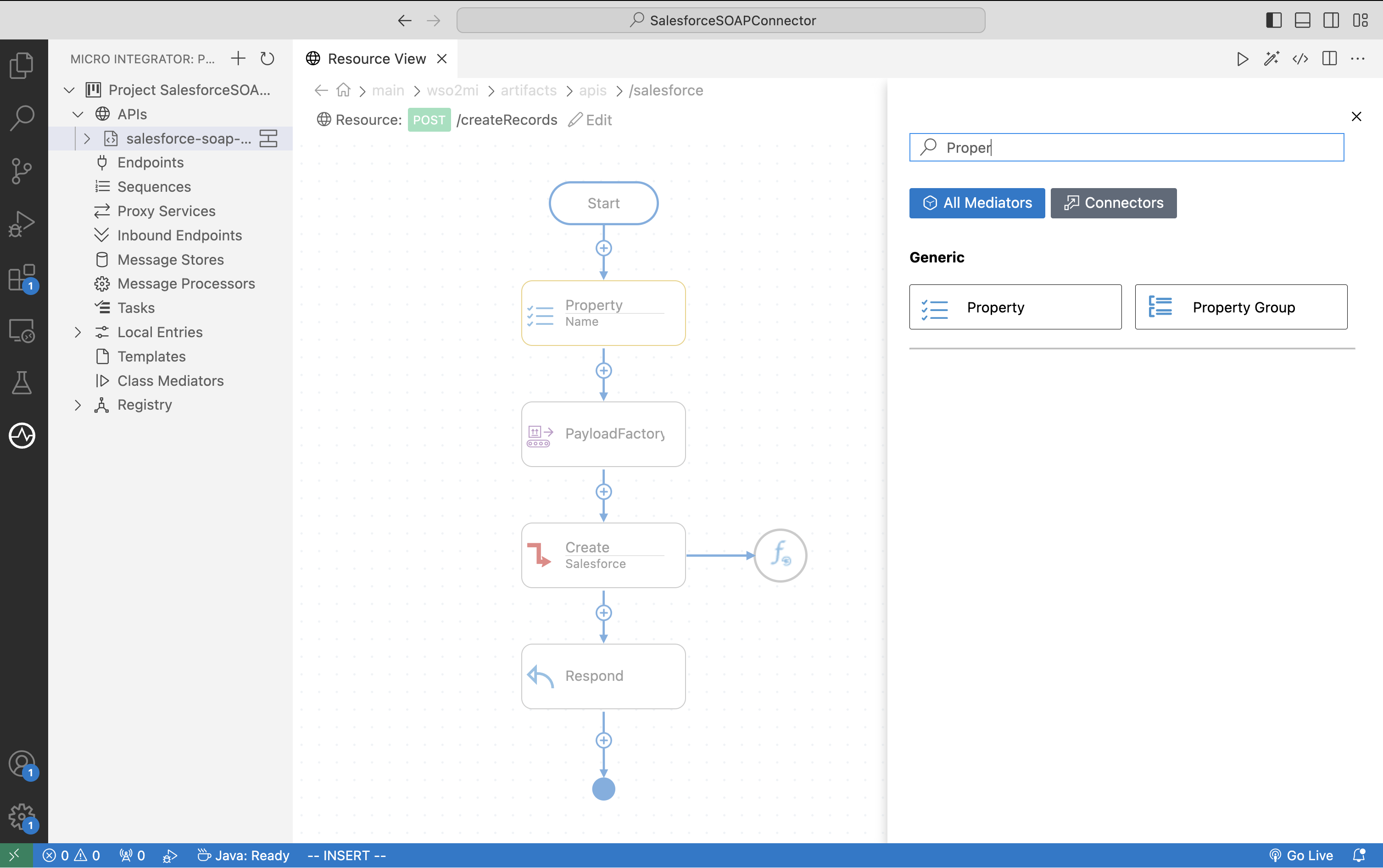Add the Property mediator from palette
This screenshot has height=868, width=1383.
coord(1015,307)
